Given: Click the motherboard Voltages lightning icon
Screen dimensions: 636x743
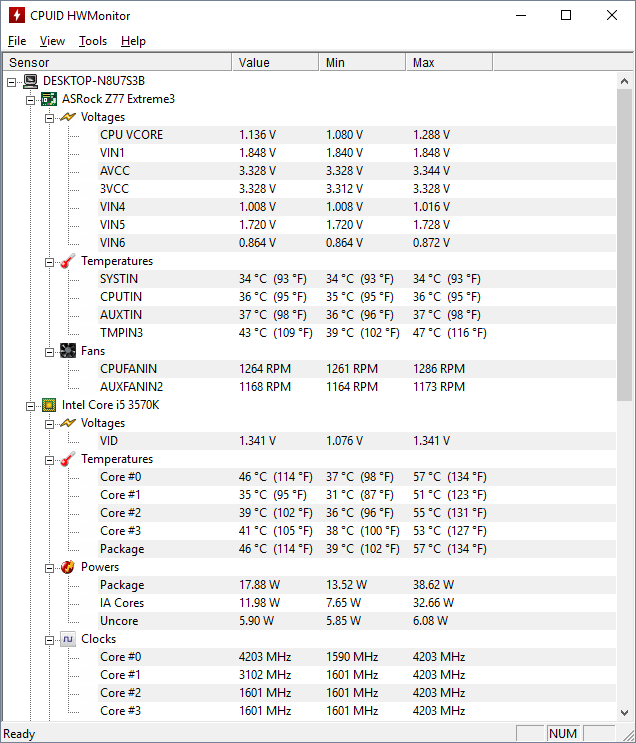Looking at the screenshot, I should coord(68,117).
